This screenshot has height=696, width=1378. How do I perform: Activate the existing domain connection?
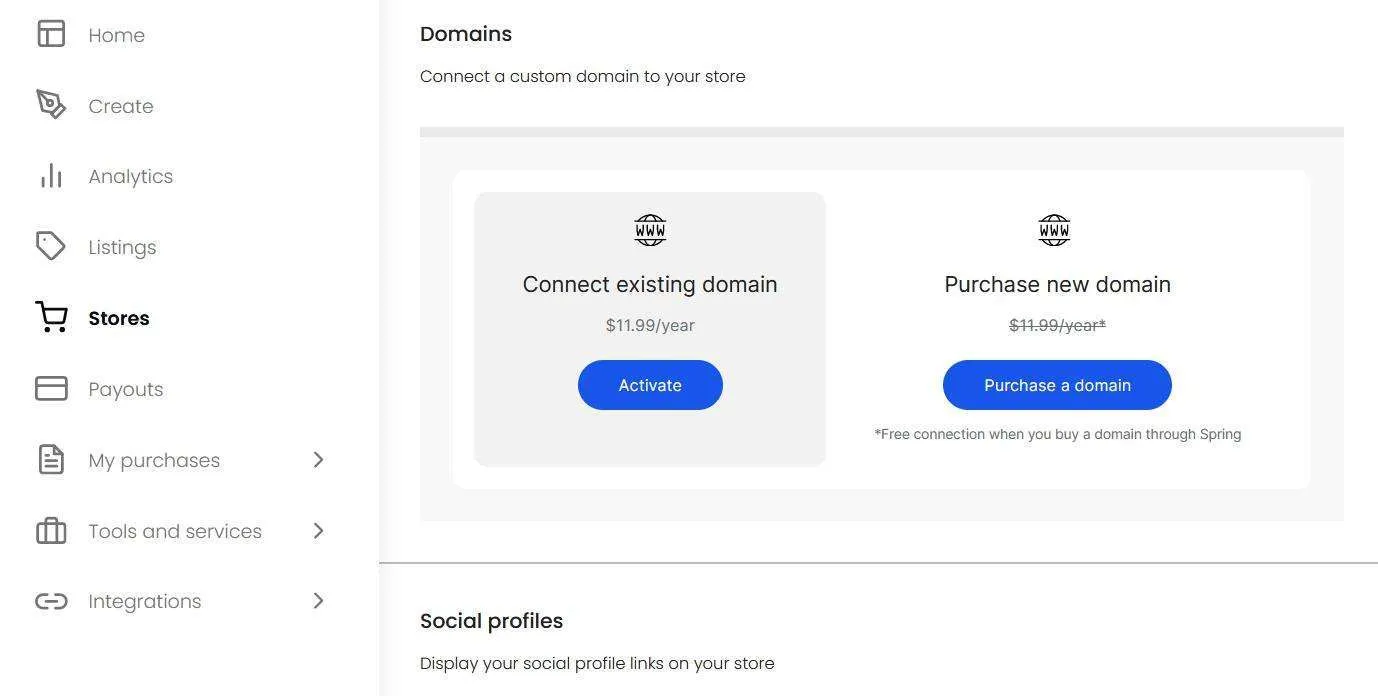(650, 385)
